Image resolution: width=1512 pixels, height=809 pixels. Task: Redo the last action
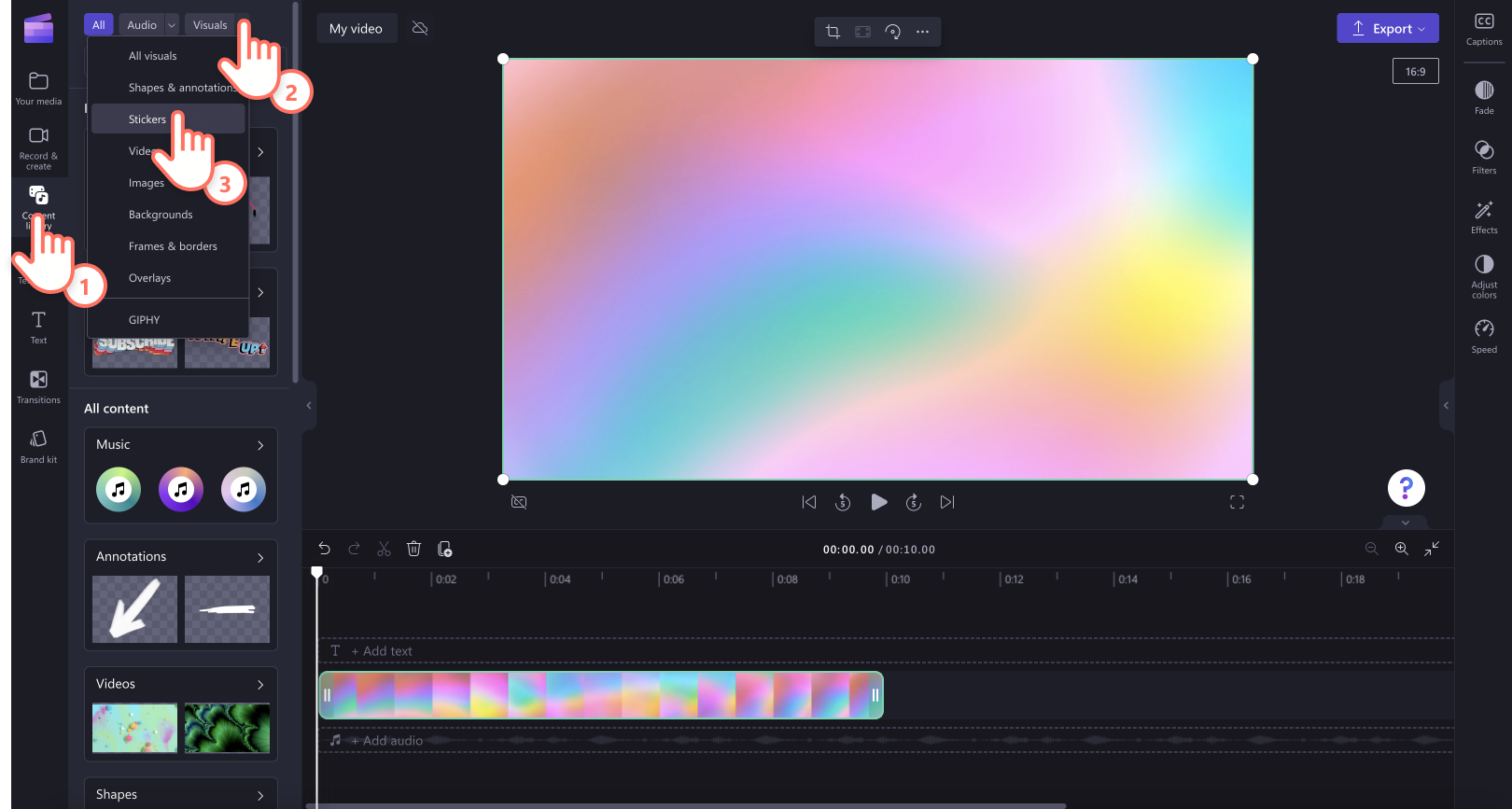click(354, 549)
